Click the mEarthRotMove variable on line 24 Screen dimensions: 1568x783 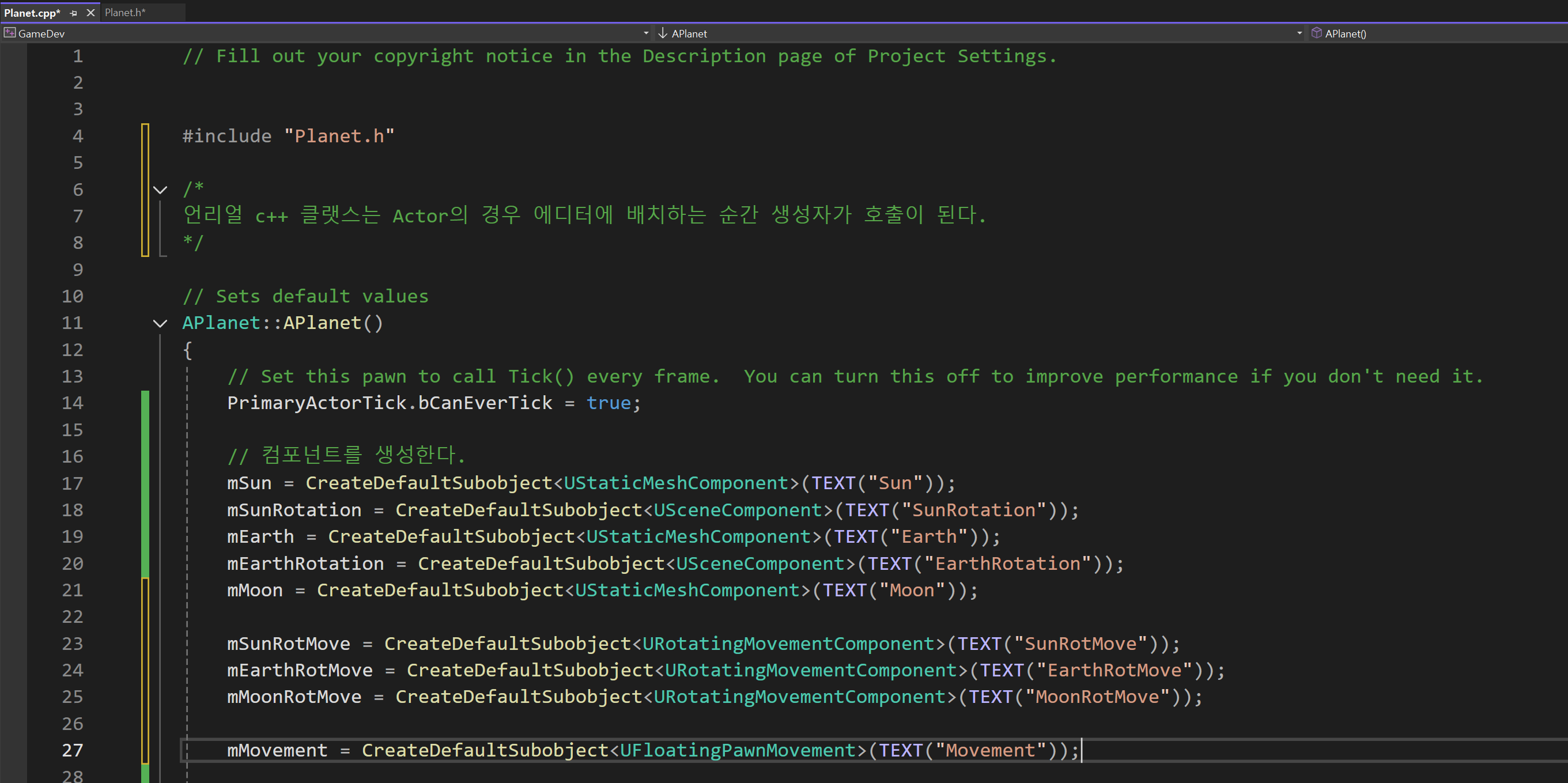tap(300, 671)
